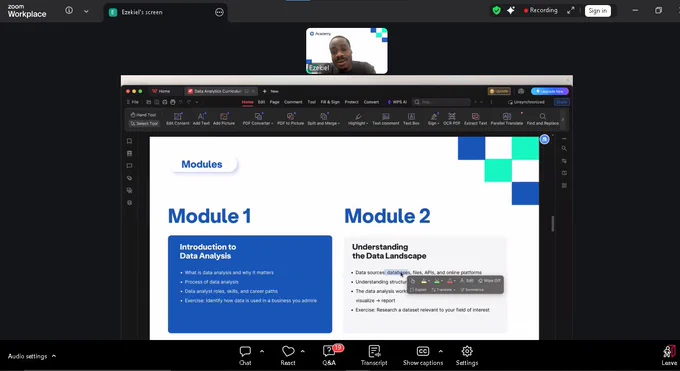Select the Add Picture tool
The image size is (680, 371).
(224, 119)
